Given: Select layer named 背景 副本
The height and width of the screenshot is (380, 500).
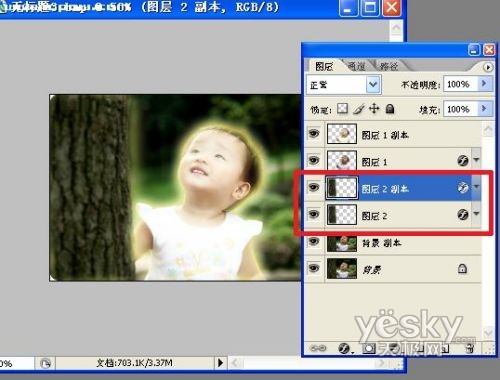Looking at the screenshot, I should coord(382,243).
